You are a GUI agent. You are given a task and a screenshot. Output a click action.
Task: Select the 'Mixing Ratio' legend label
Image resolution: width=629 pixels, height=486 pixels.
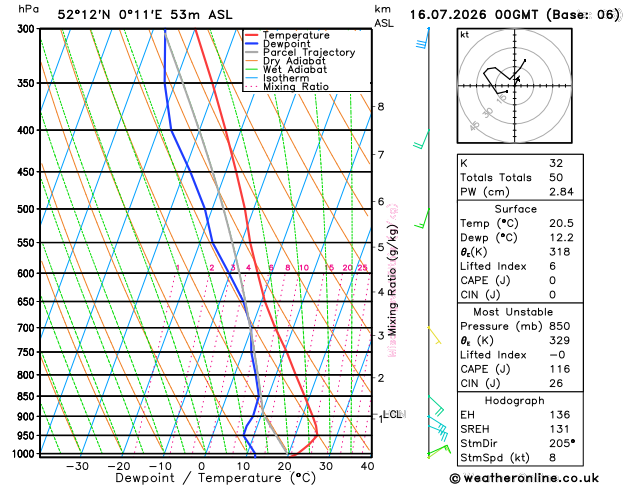click(x=296, y=87)
